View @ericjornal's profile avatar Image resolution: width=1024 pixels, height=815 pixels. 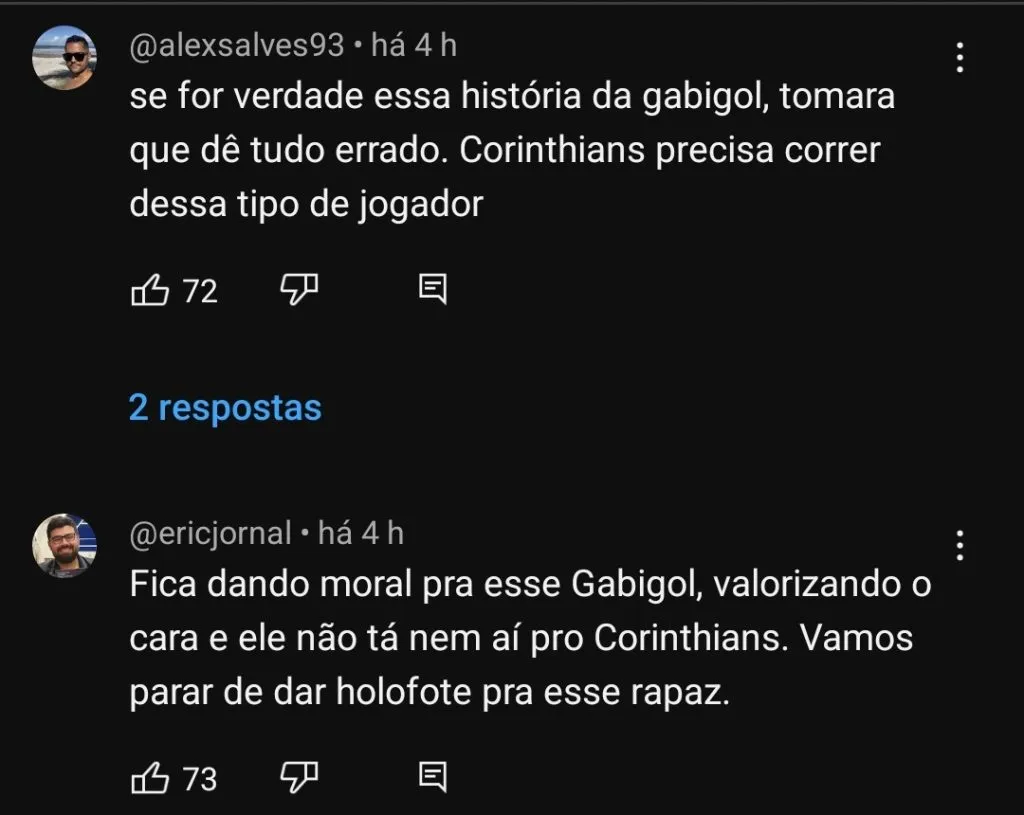click(x=64, y=545)
